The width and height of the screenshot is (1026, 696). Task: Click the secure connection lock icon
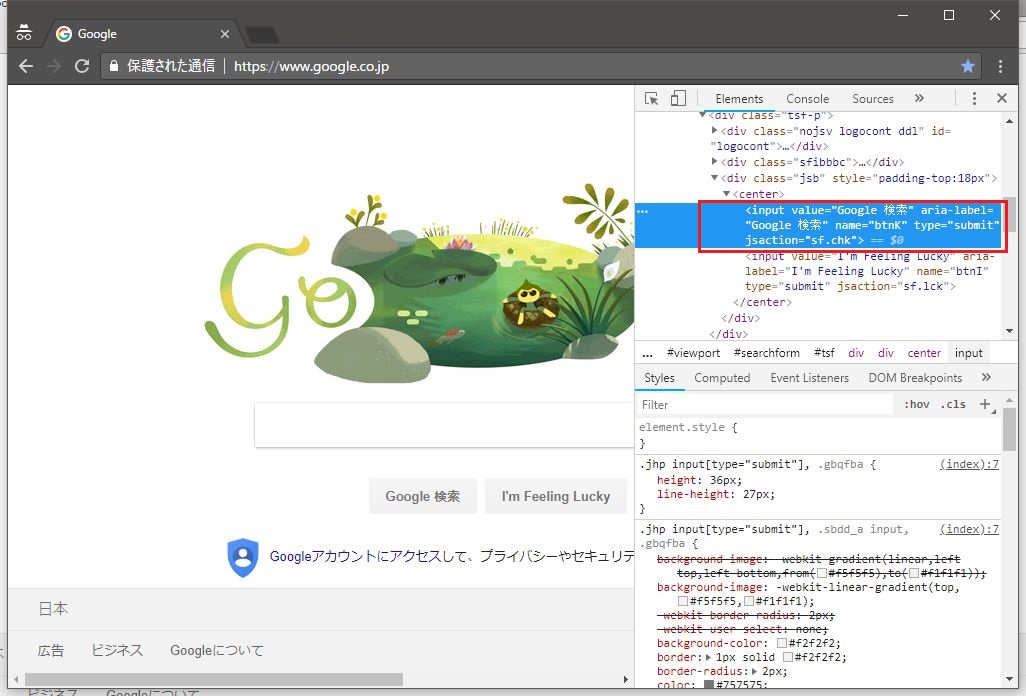coord(114,66)
